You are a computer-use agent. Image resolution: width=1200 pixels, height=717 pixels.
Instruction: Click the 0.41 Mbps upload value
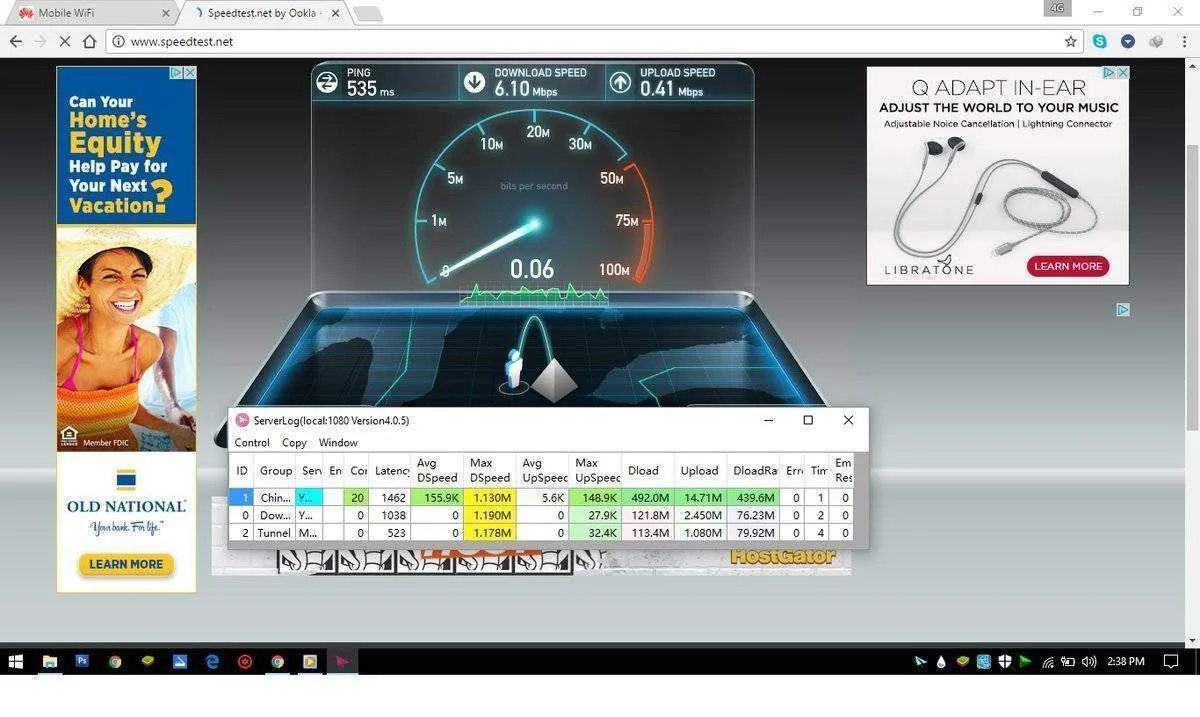(x=671, y=89)
